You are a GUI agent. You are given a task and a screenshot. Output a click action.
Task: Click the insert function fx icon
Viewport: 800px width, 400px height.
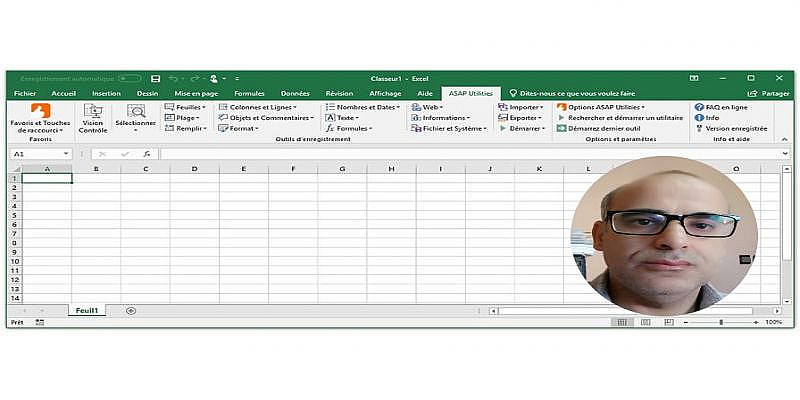147,154
